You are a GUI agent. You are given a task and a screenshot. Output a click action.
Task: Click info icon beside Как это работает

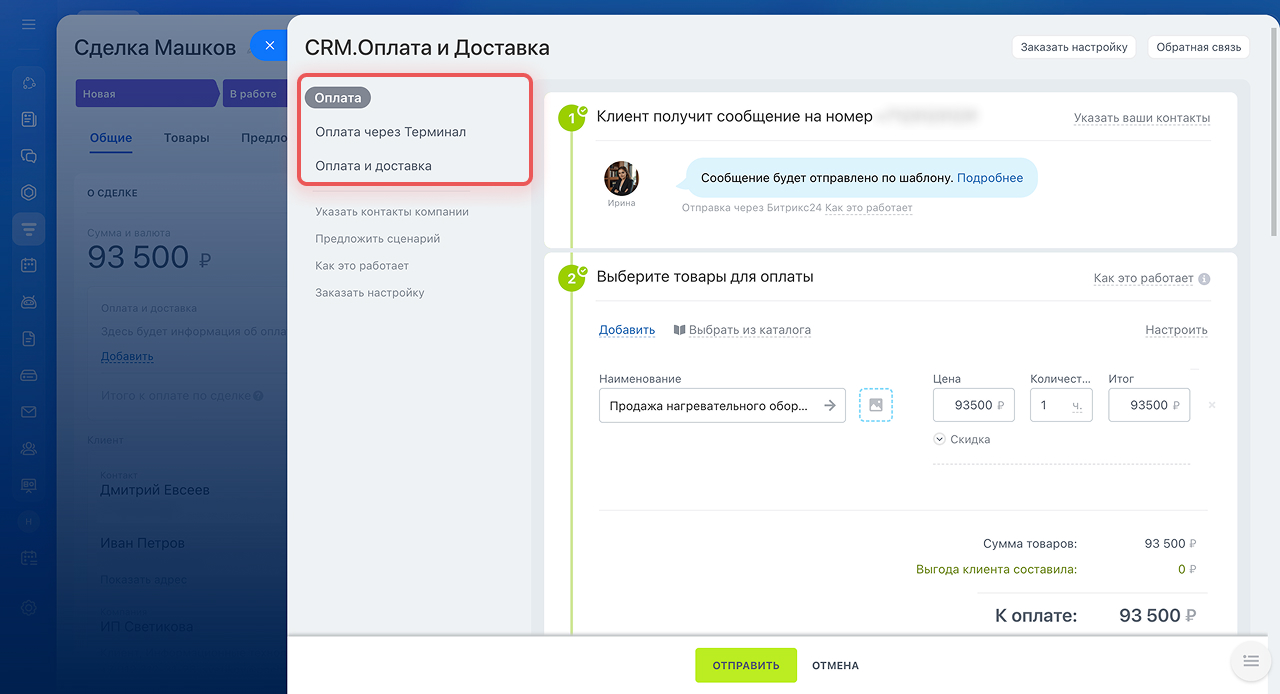click(x=1204, y=279)
